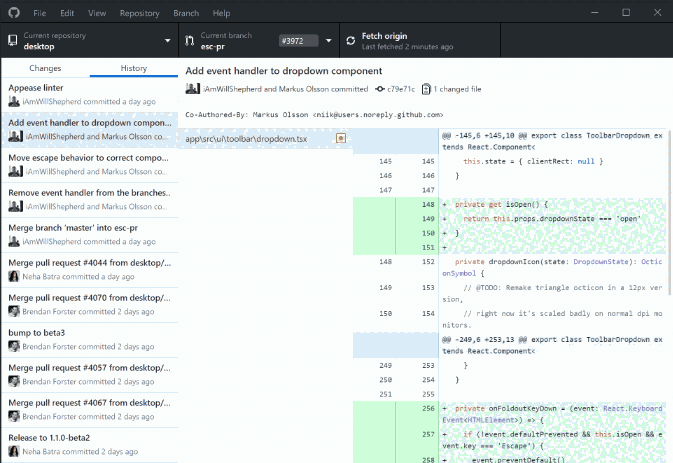Switch to the History tab
Image resolution: width=673 pixels, height=463 pixels.
133,68
